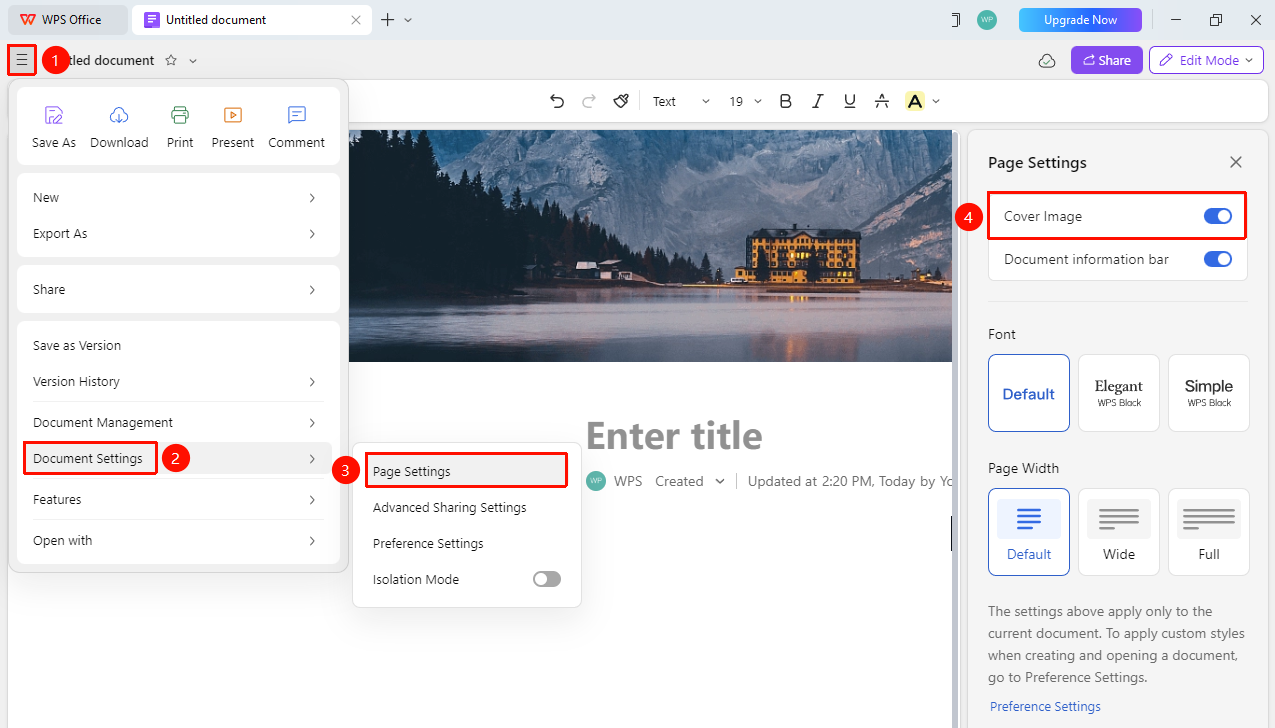Viewport: 1275px width, 728px height.
Task: Underline the selected text
Action: tap(850, 101)
